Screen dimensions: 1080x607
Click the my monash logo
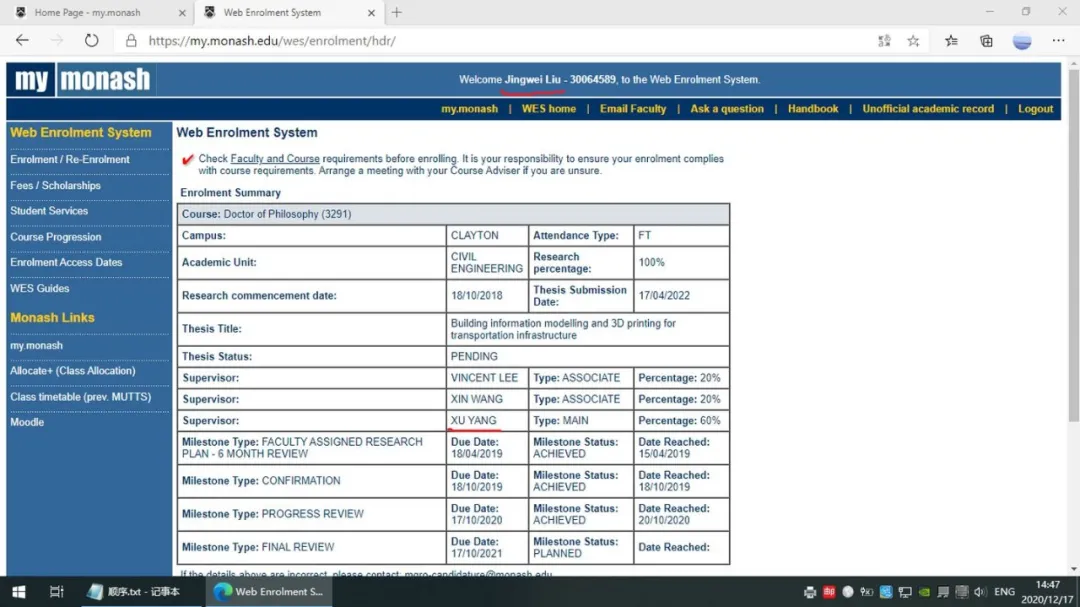tap(82, 80)
